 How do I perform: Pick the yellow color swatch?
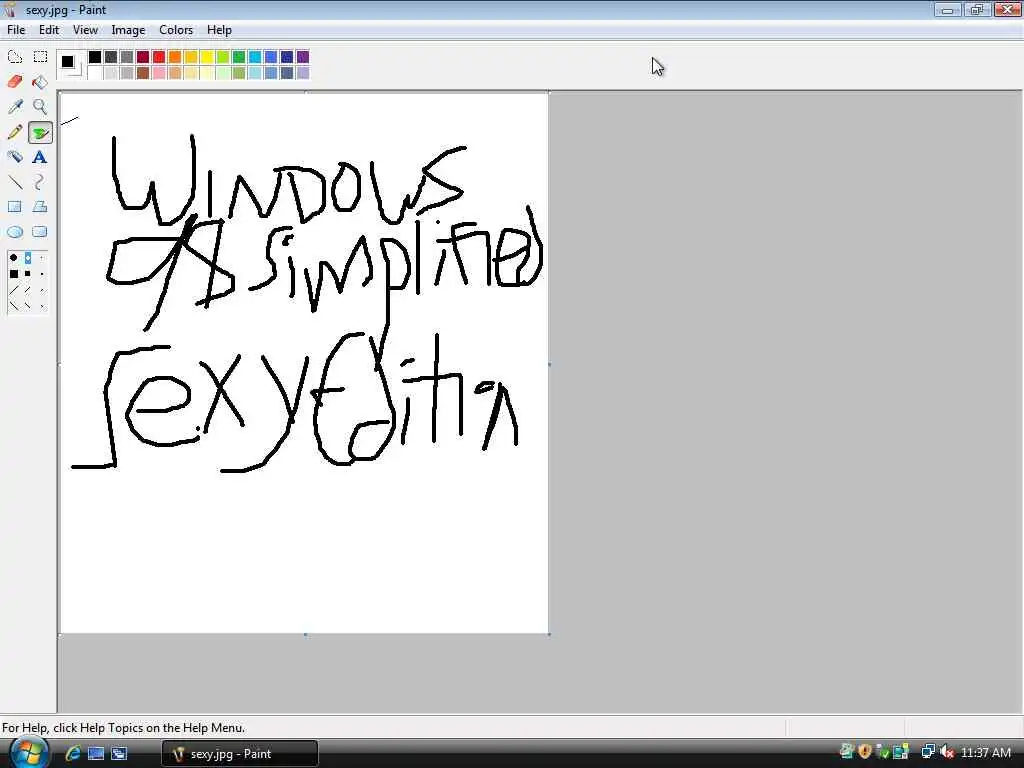[x=207, y=57]
